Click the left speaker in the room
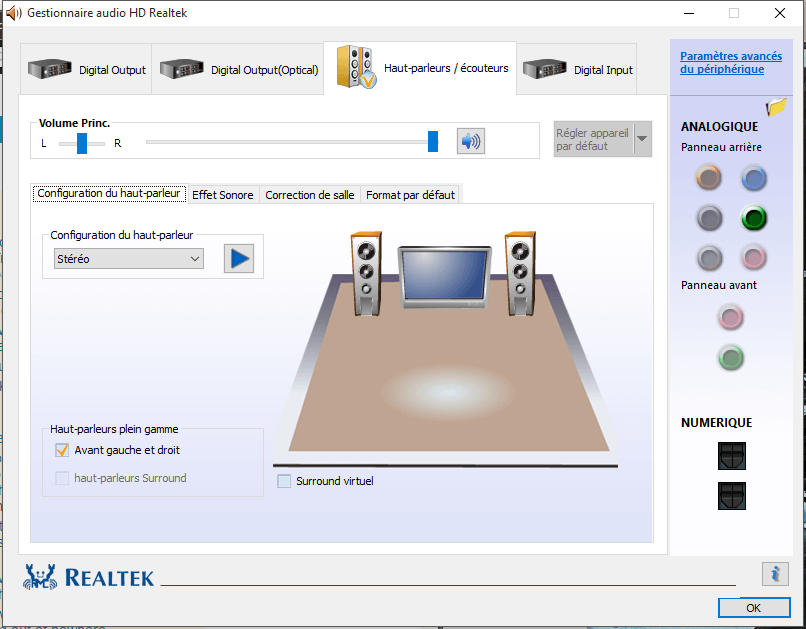Image resolution: width=806 pixels, height=629 pixels. pyautogui.click(x=367, y=273)
